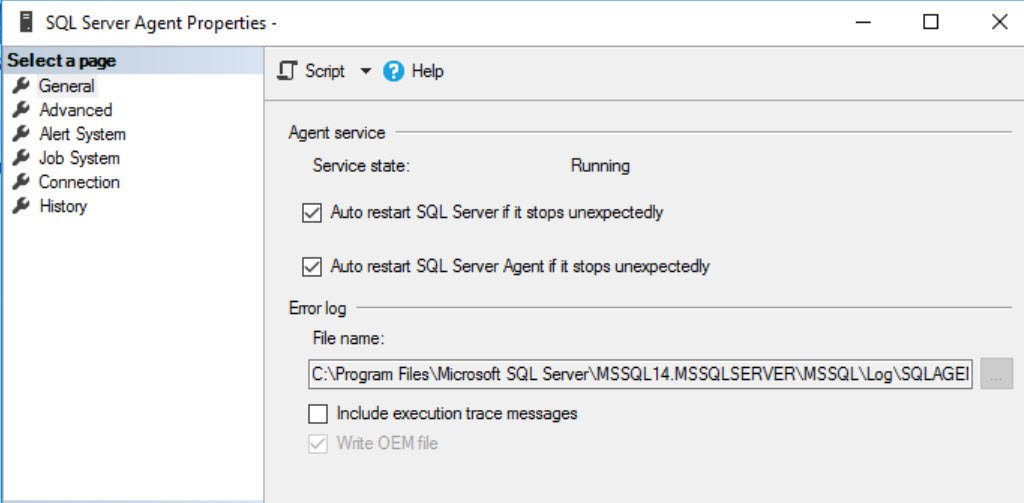
Task: Click the browse ellipsis button for log file
Action: pyautogui.click(x=997, y=374)
